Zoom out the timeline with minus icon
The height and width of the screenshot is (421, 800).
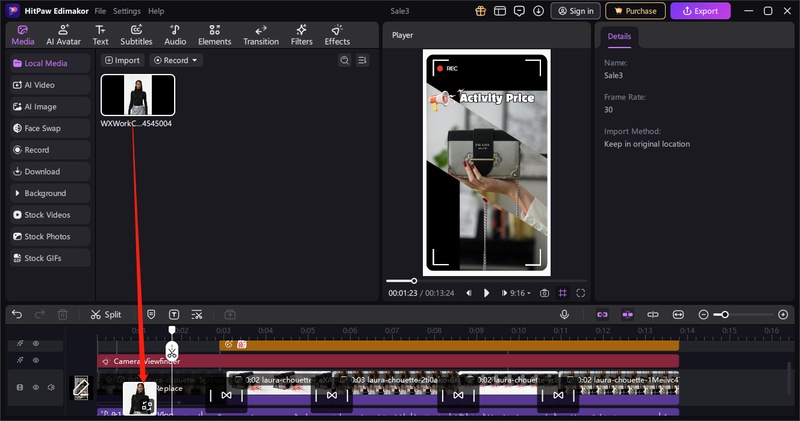click(x=703, y=315)
